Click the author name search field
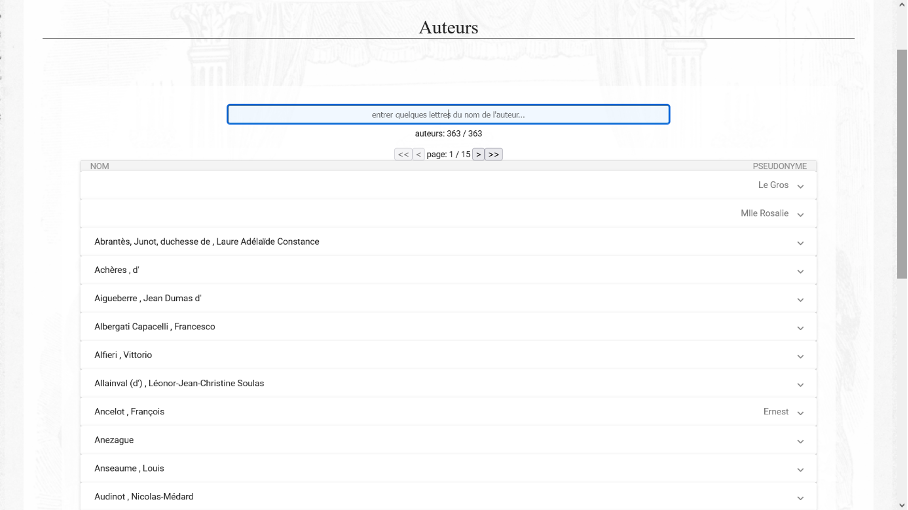Screen dimensions: 908x510 click(x=448, y=115)
